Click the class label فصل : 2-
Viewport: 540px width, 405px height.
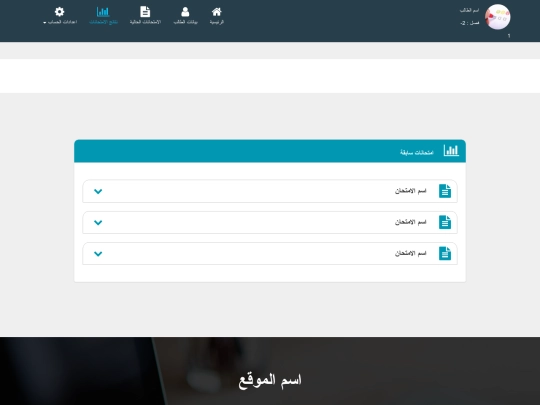click(x=470, y=23)
